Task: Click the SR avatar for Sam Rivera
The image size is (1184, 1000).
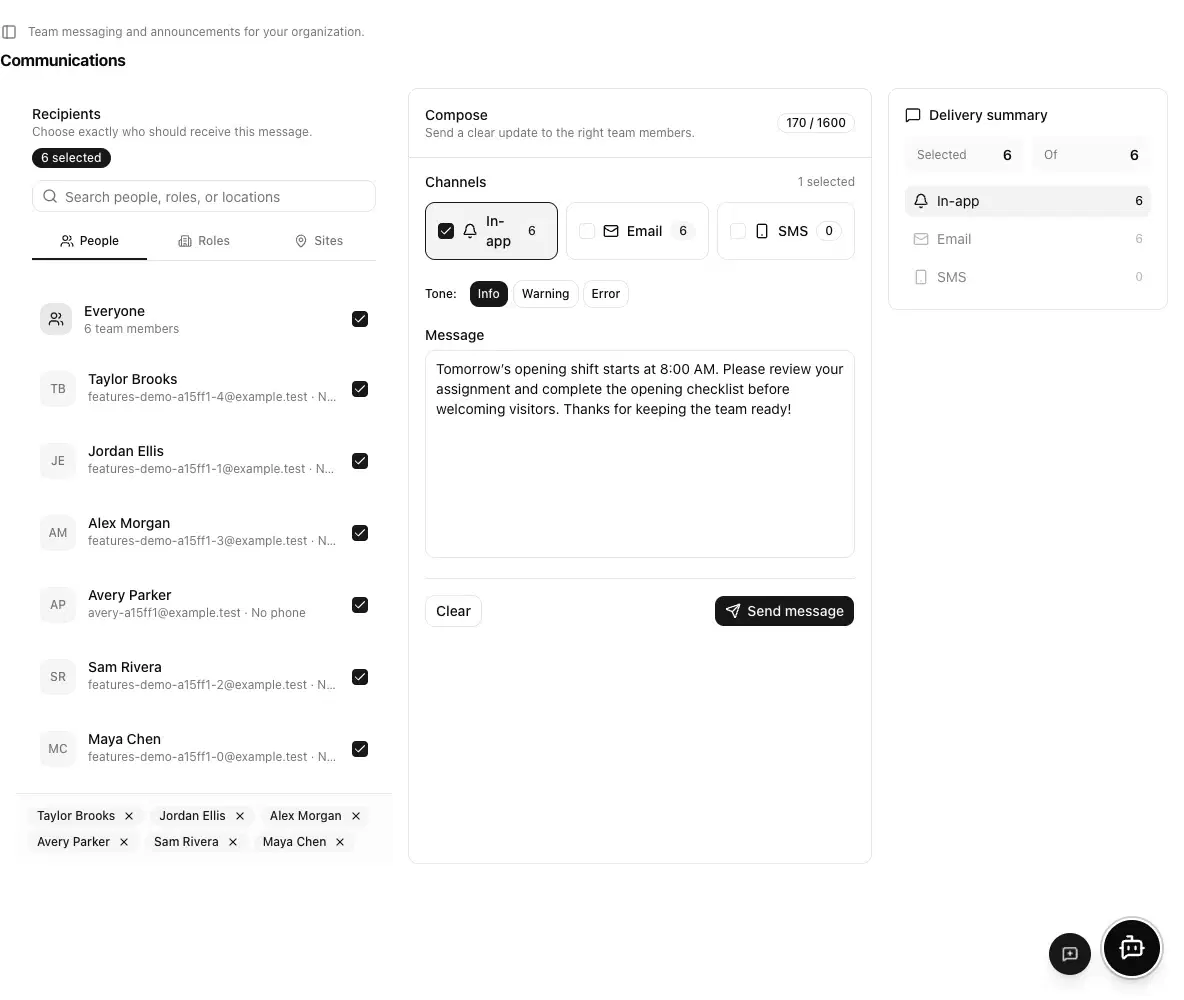Action: [58, 677]
